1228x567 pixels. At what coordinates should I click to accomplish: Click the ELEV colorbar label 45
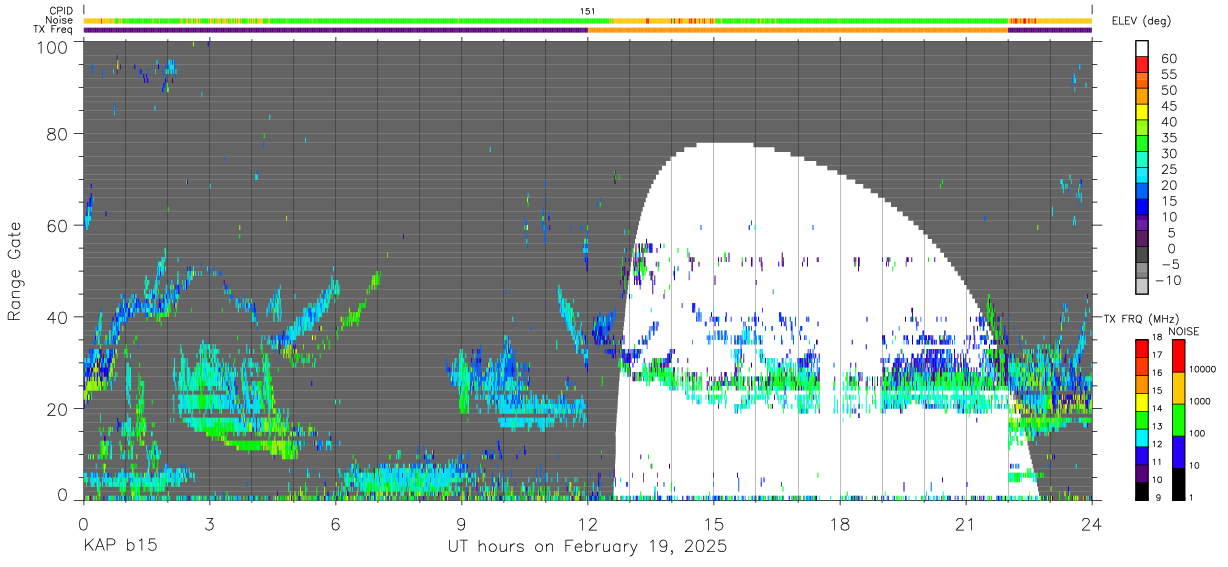(x=1167, y=106)
